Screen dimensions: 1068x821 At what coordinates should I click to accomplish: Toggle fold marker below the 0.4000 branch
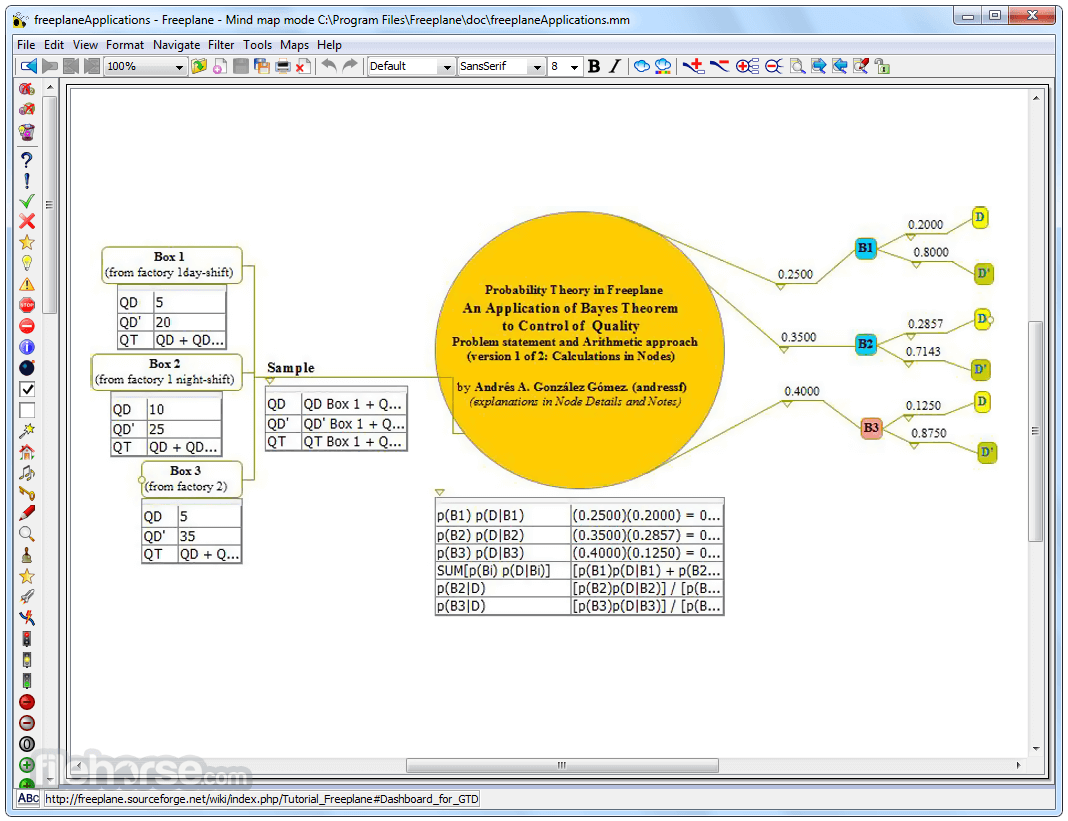pos(787,404)
